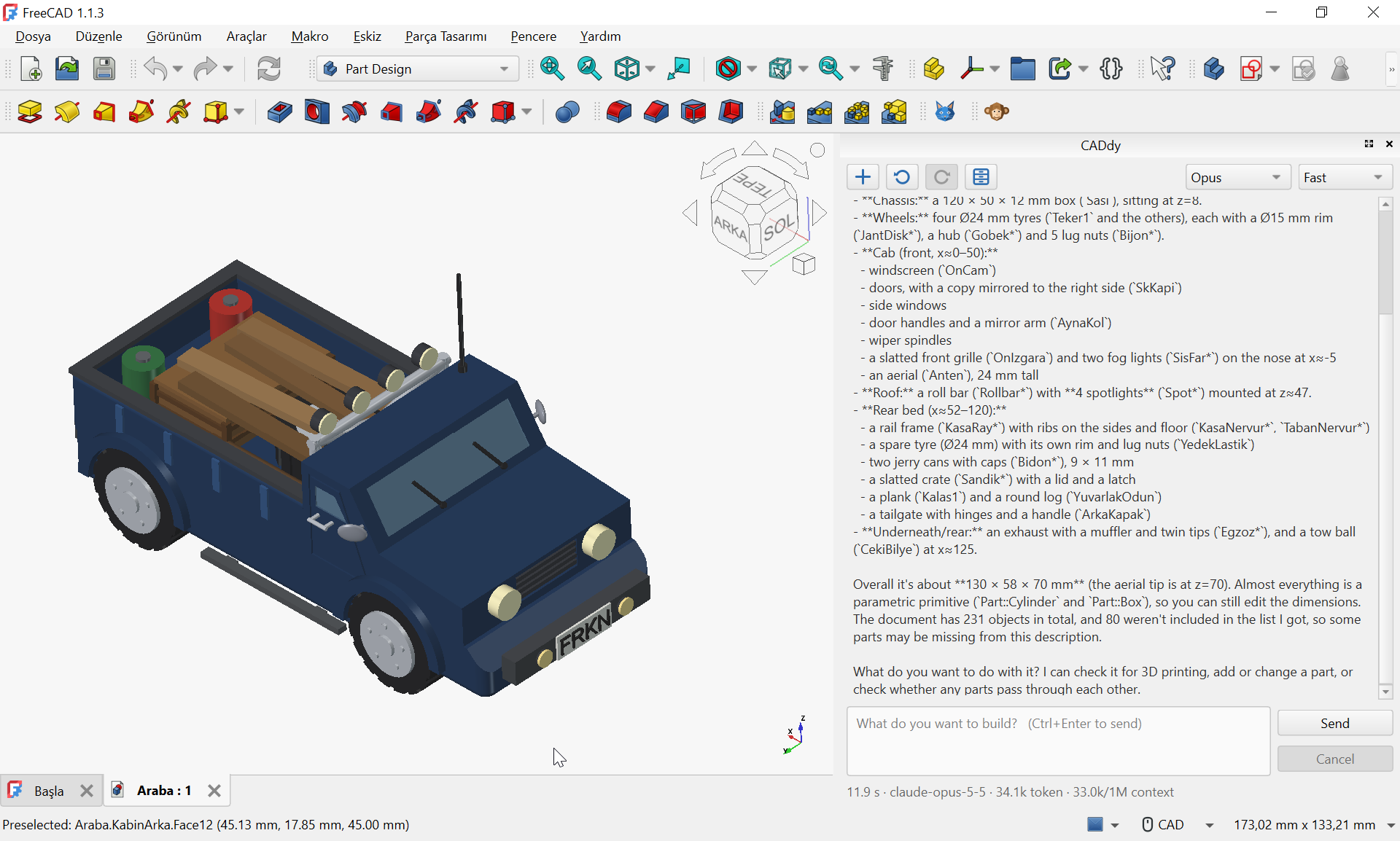The image size is (1400, 841).
Task: Click the Boolean operation icon
Action: click(567, 112)
